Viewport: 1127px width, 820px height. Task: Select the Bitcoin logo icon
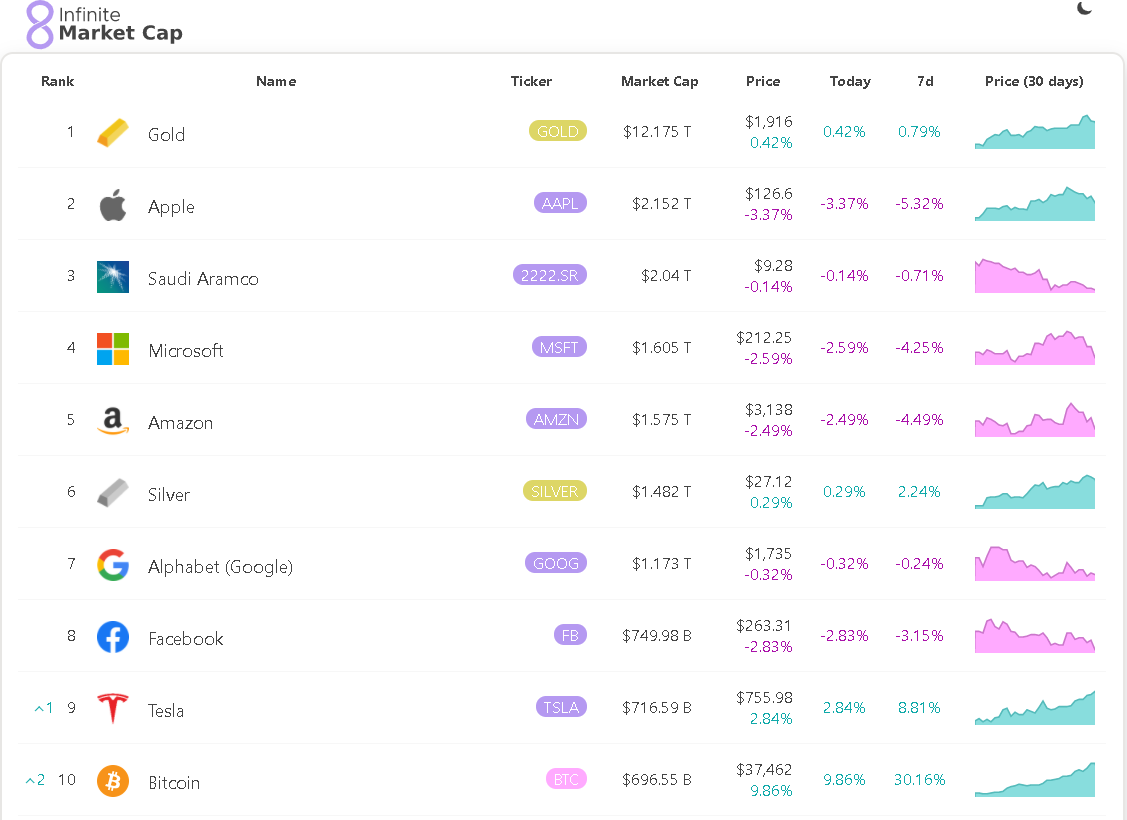coord(113,780)
